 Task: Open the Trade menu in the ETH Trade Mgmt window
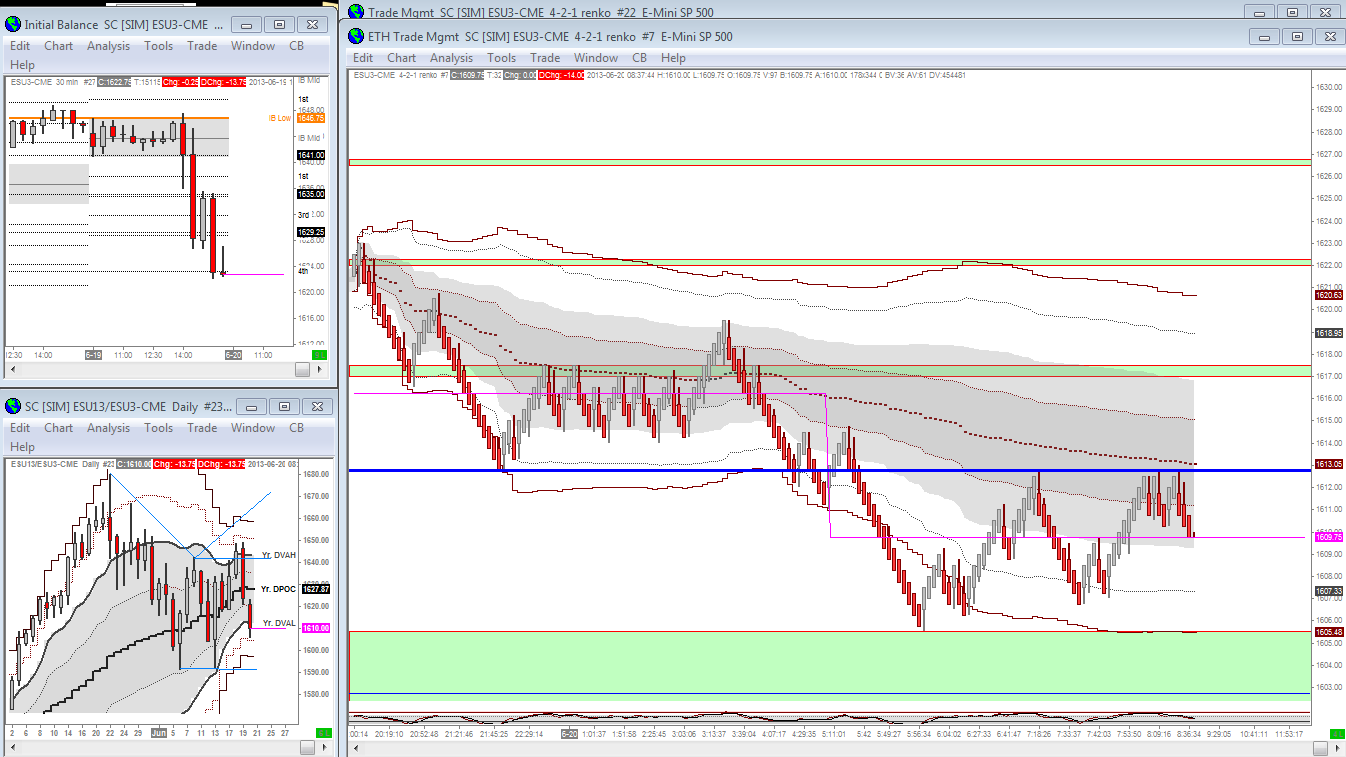point(545,58)
